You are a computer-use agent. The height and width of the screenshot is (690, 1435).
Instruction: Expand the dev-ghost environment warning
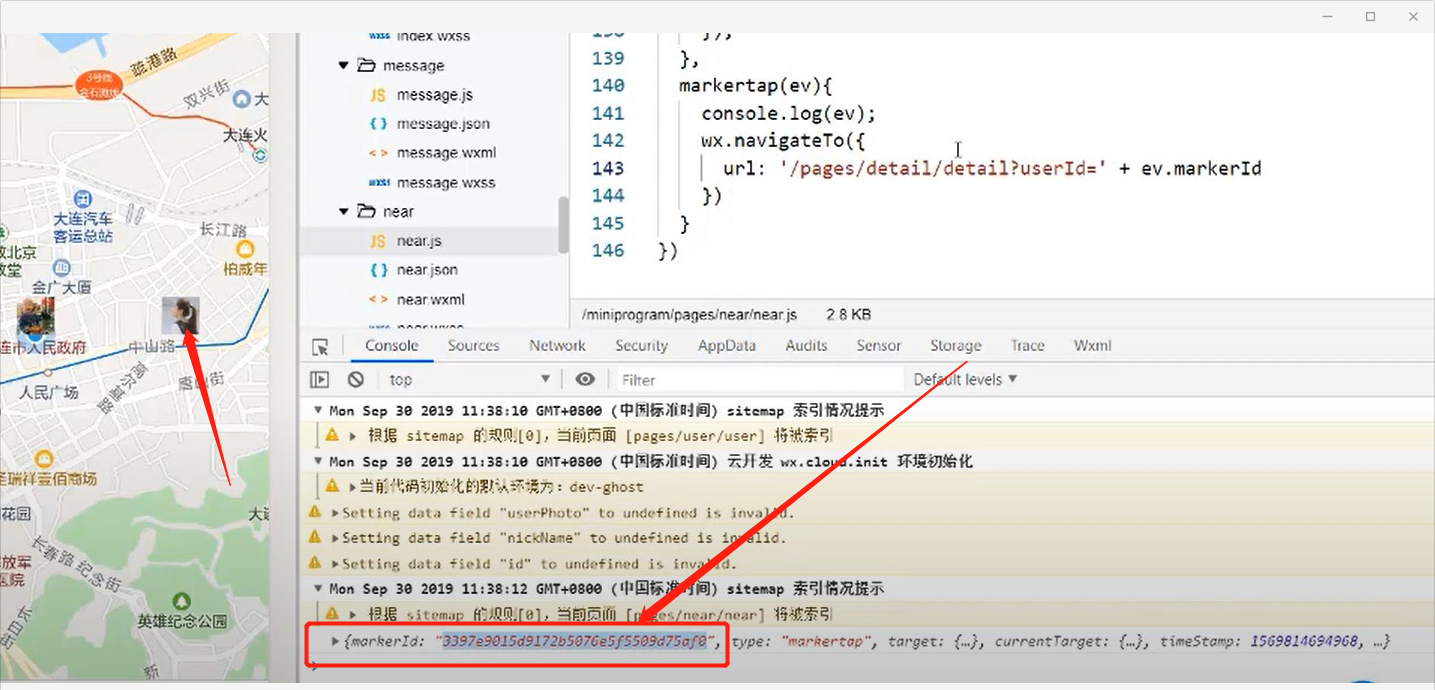(353, 487)
